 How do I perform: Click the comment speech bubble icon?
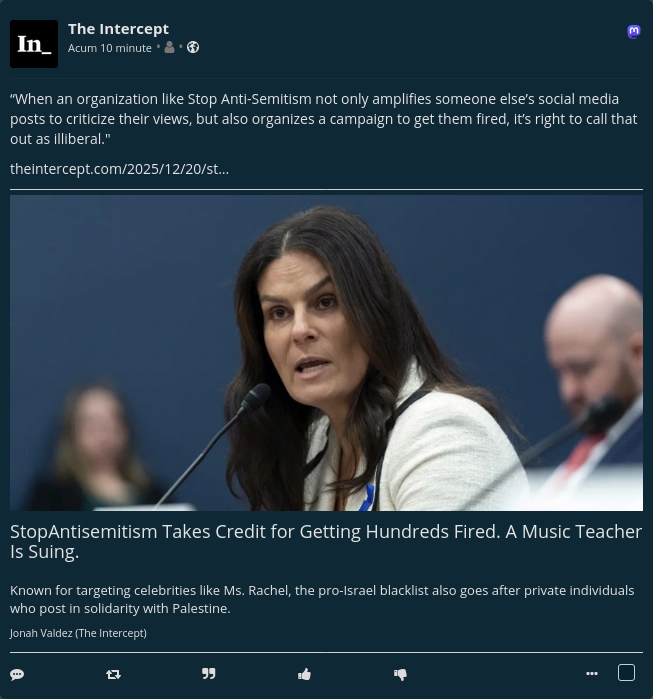point(17,674)
